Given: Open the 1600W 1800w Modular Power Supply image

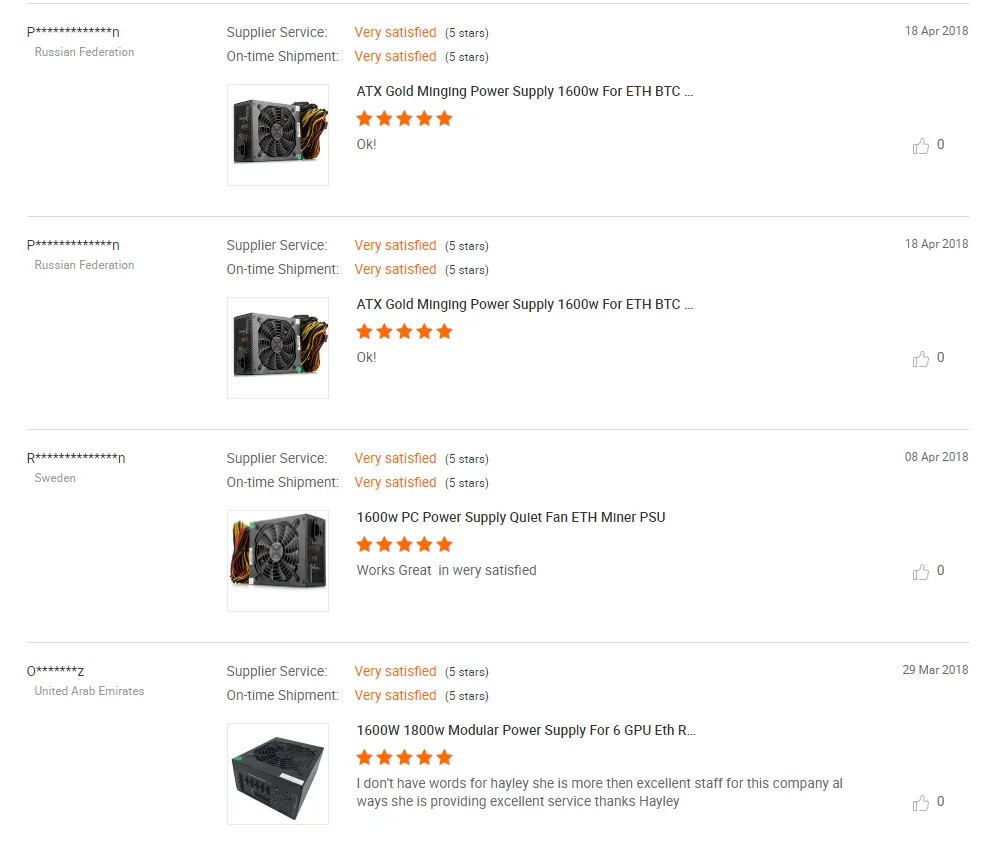Looking at the screenshot, I should point(278,774).
